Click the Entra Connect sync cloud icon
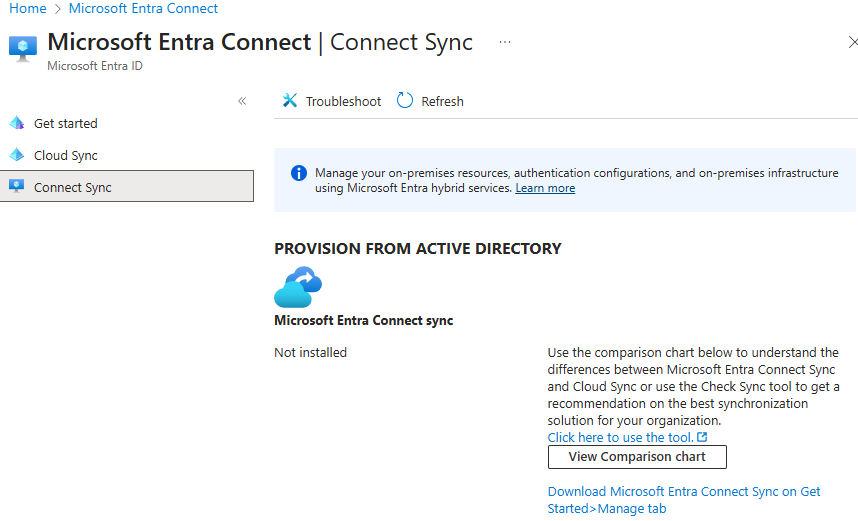 [298, 287]
